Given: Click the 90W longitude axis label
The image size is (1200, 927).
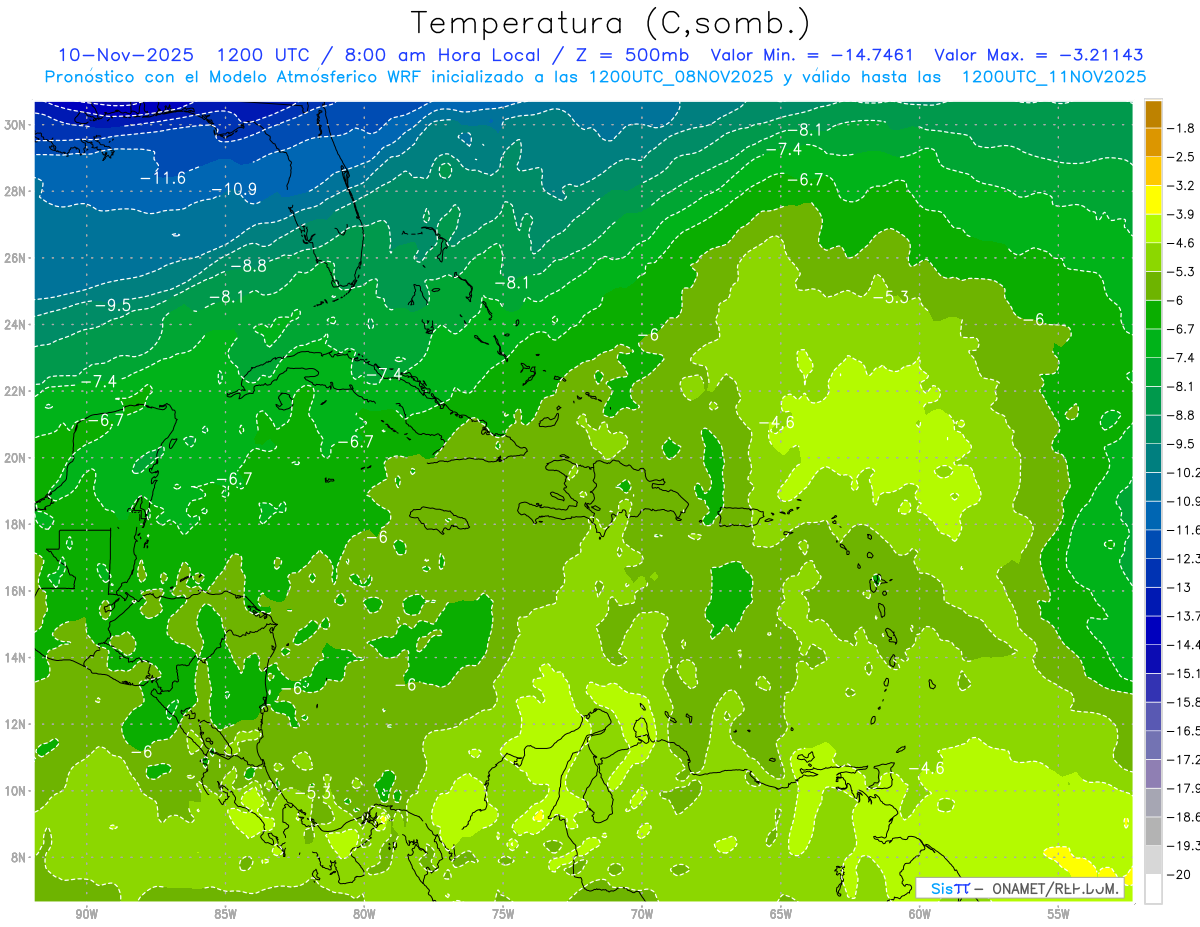Looking at the screenshot, I should pos(86,914).
